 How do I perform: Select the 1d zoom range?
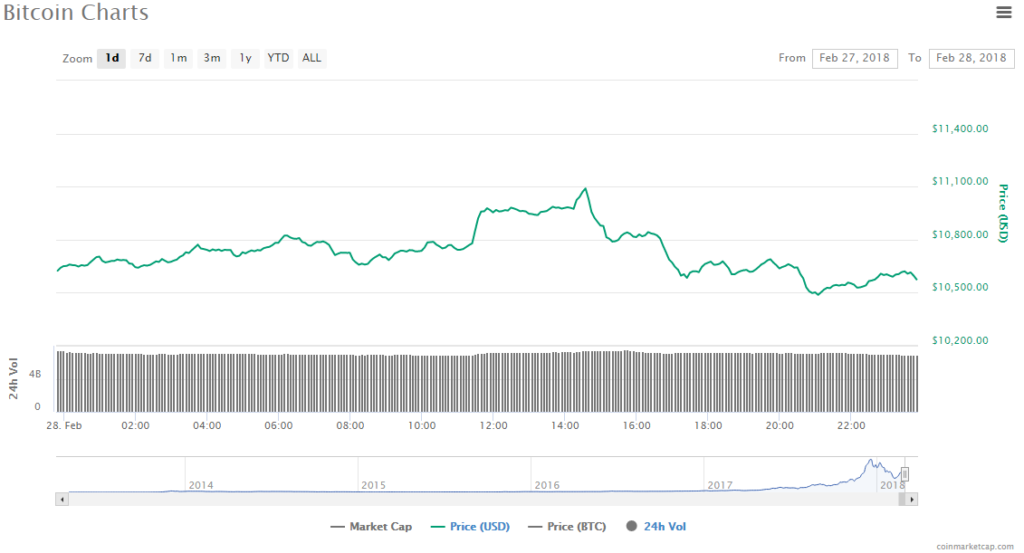point(112,58)
